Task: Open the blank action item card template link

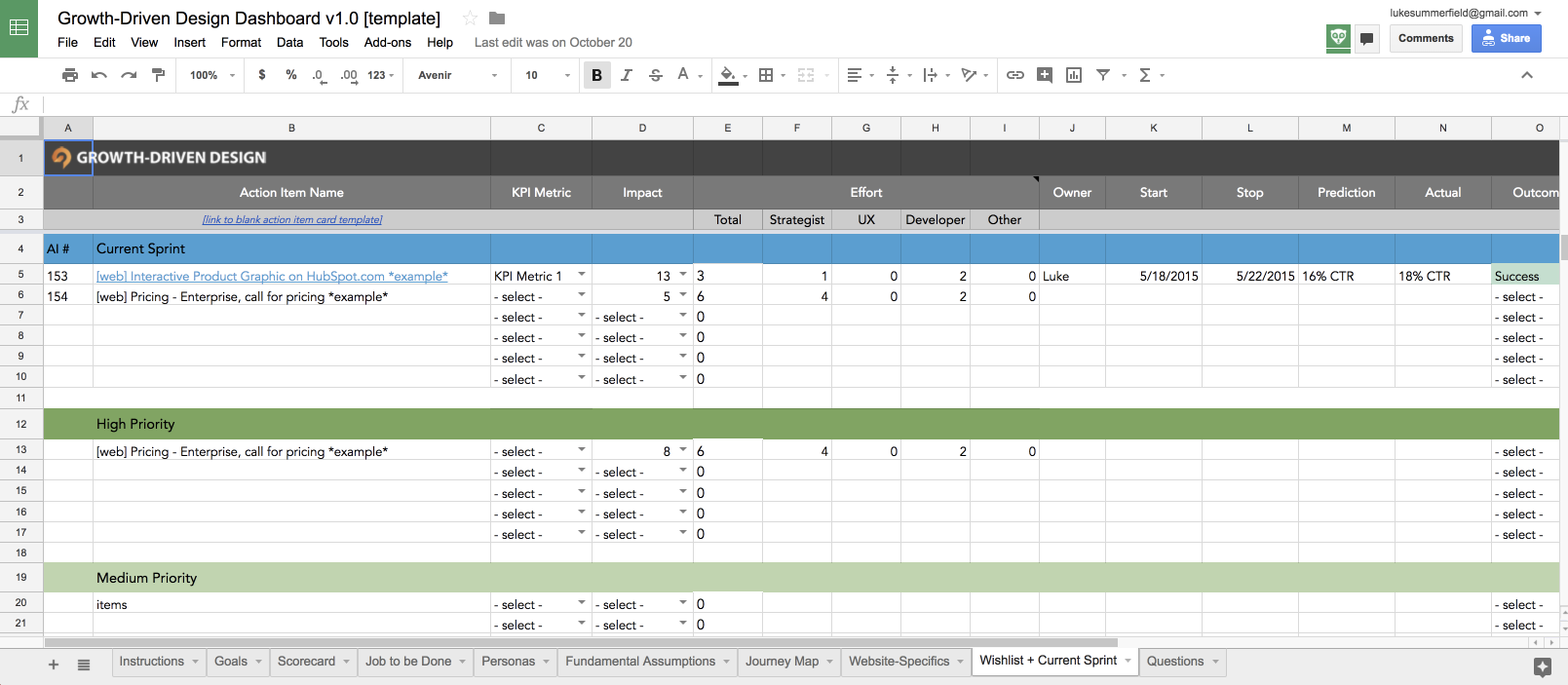Action: pos(291,220)
